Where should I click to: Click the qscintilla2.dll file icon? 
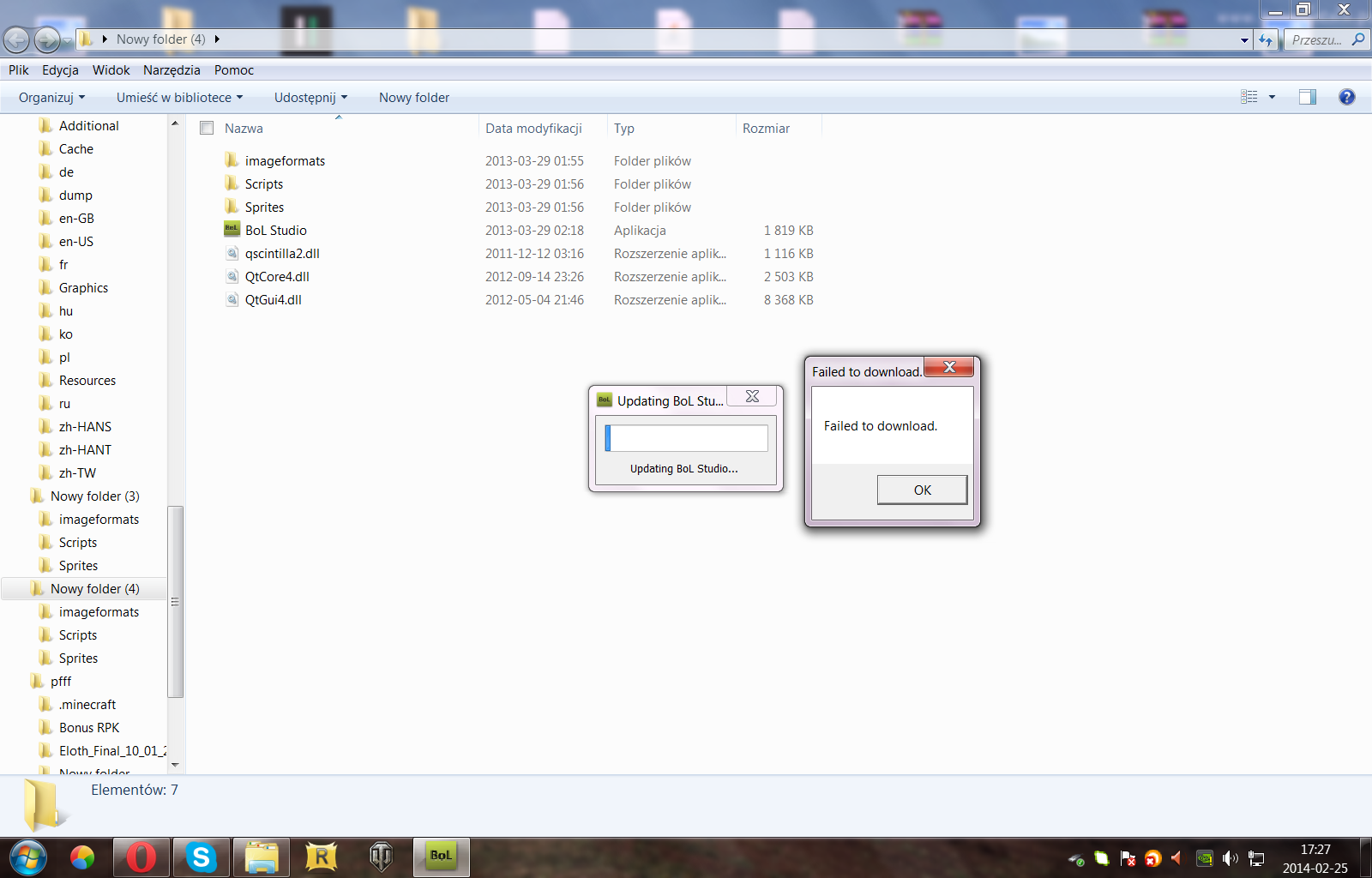click(232, 253)
